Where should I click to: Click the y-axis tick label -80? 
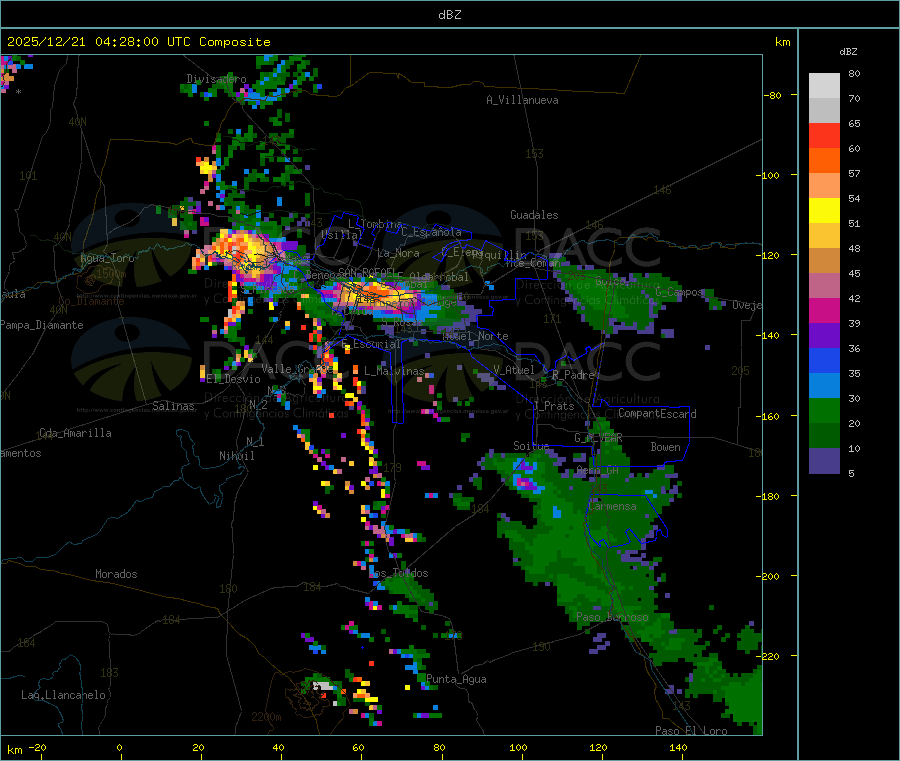[x=773, y=95]
